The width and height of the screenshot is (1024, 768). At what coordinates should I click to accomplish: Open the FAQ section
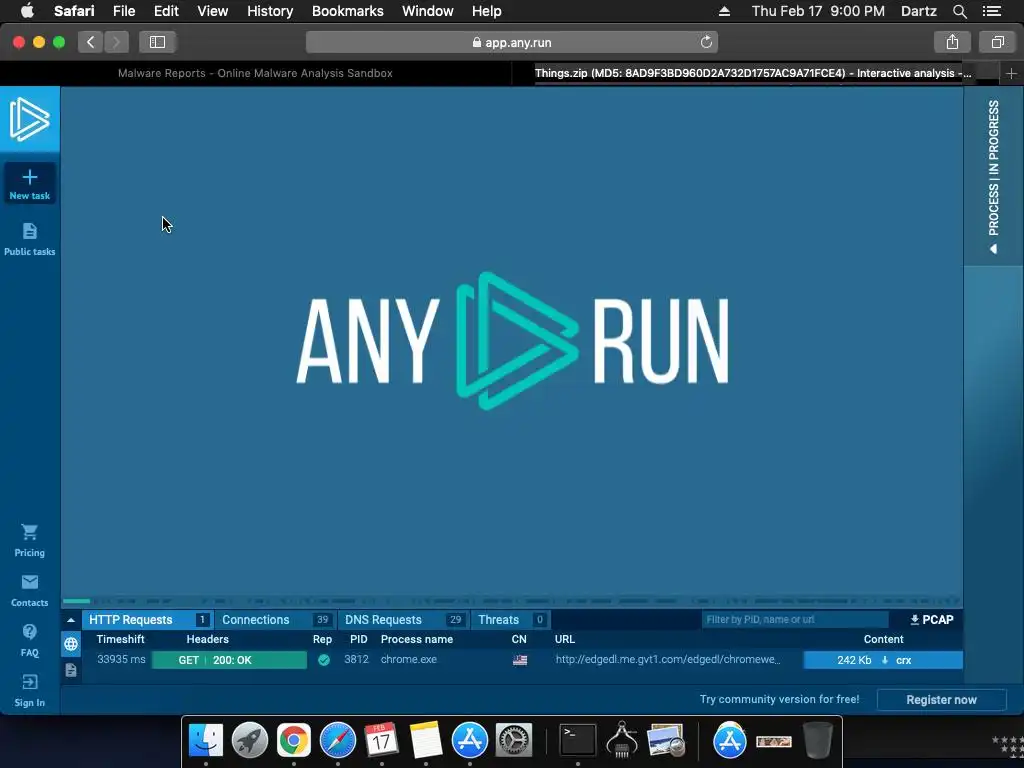coord(29,641)
